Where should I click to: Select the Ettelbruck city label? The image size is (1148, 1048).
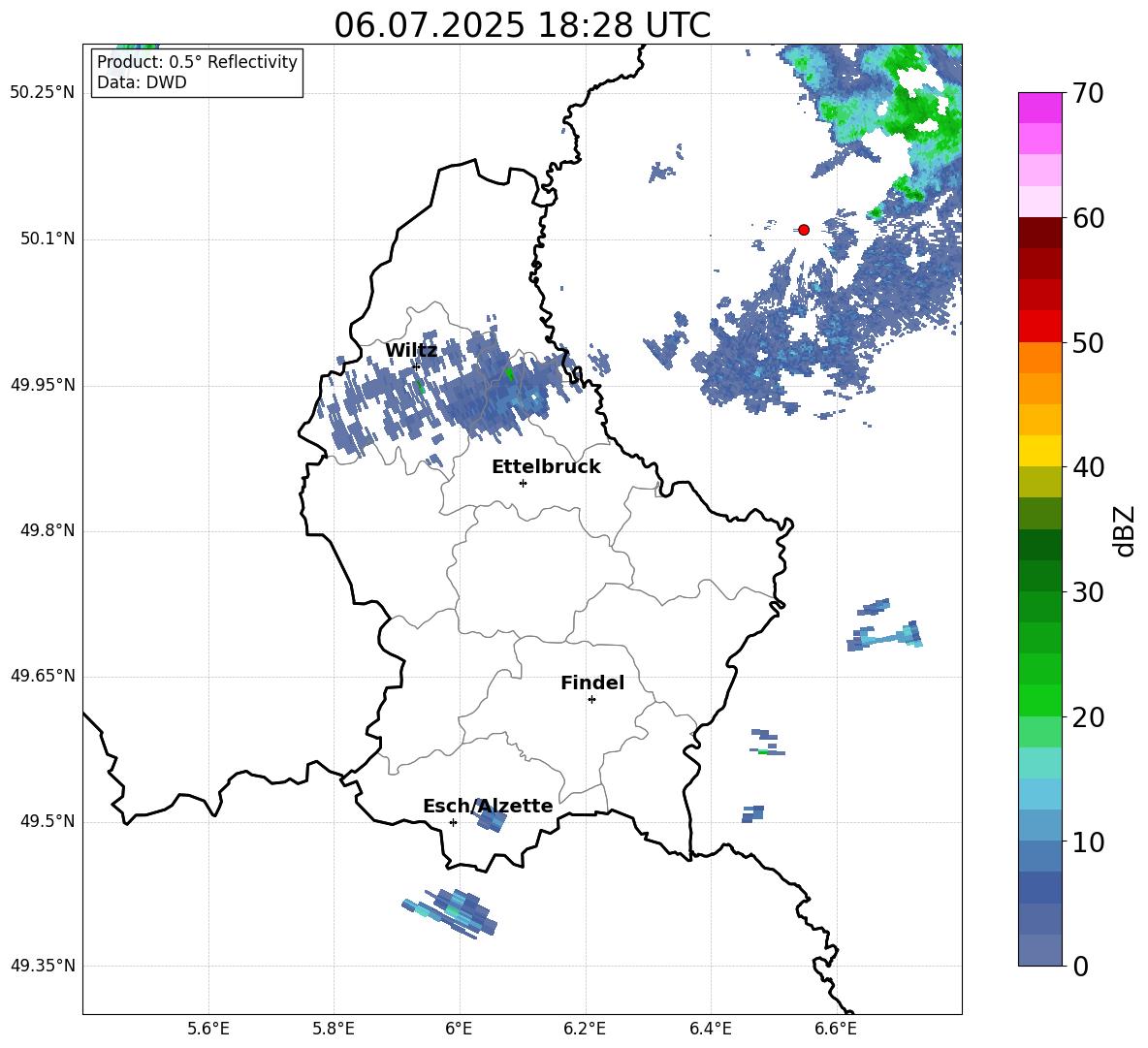pyautogui.click(x=546, y=467)
